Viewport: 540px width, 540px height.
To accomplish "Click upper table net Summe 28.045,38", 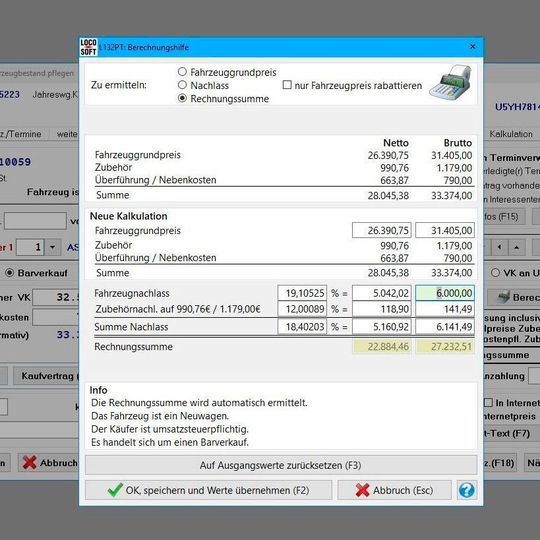I will [388, 196].
